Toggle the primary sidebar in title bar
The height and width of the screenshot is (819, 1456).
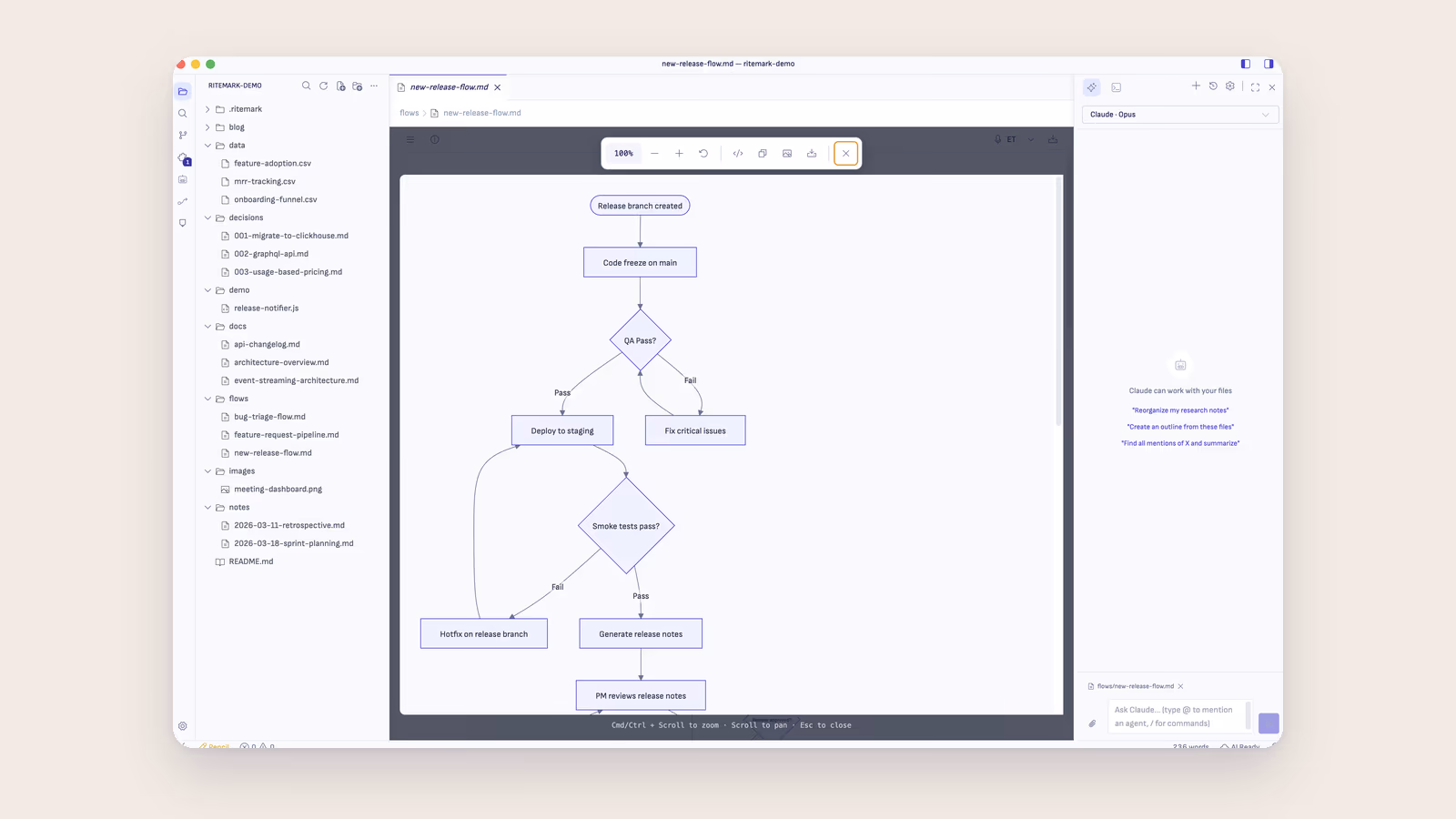tap(1246, 64)
